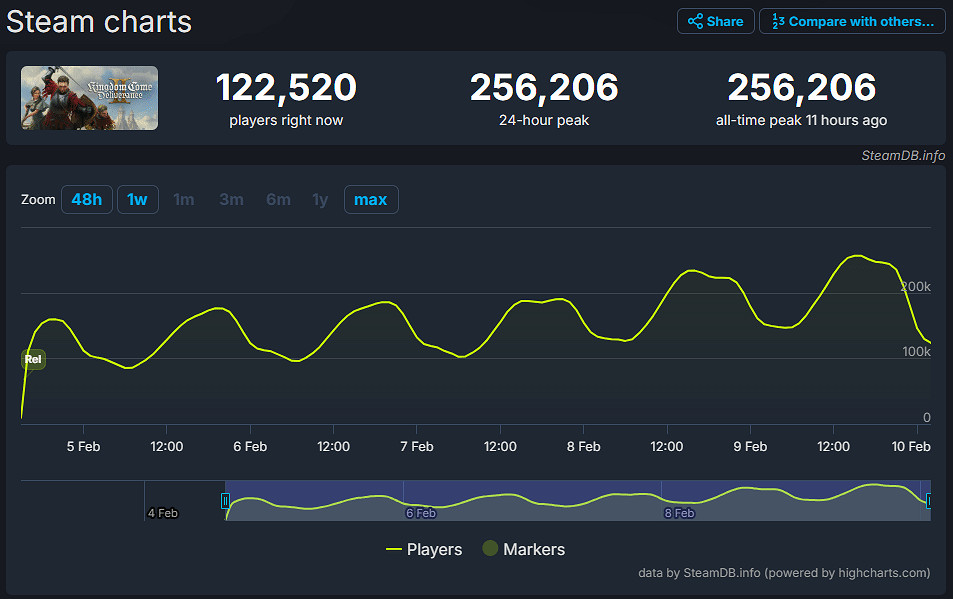
Task: Click the right navigator range handle
Action: click(x=929, y=501)
